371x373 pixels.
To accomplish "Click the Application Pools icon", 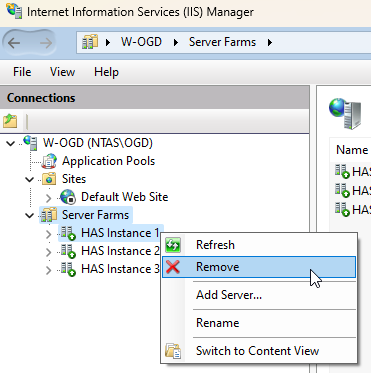I will click(49, 161).
